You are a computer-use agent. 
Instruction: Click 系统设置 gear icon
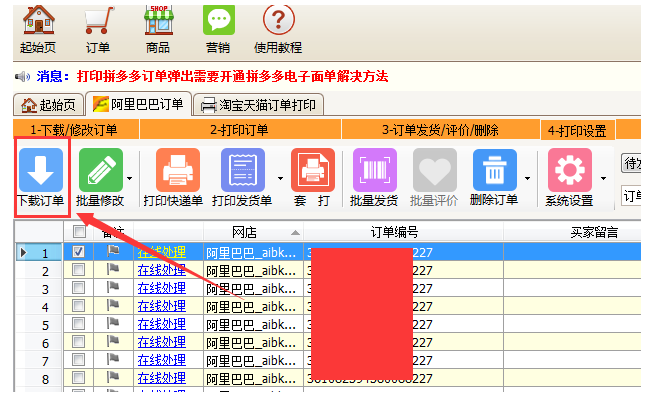pyautogui.click(x=570, y=170)
